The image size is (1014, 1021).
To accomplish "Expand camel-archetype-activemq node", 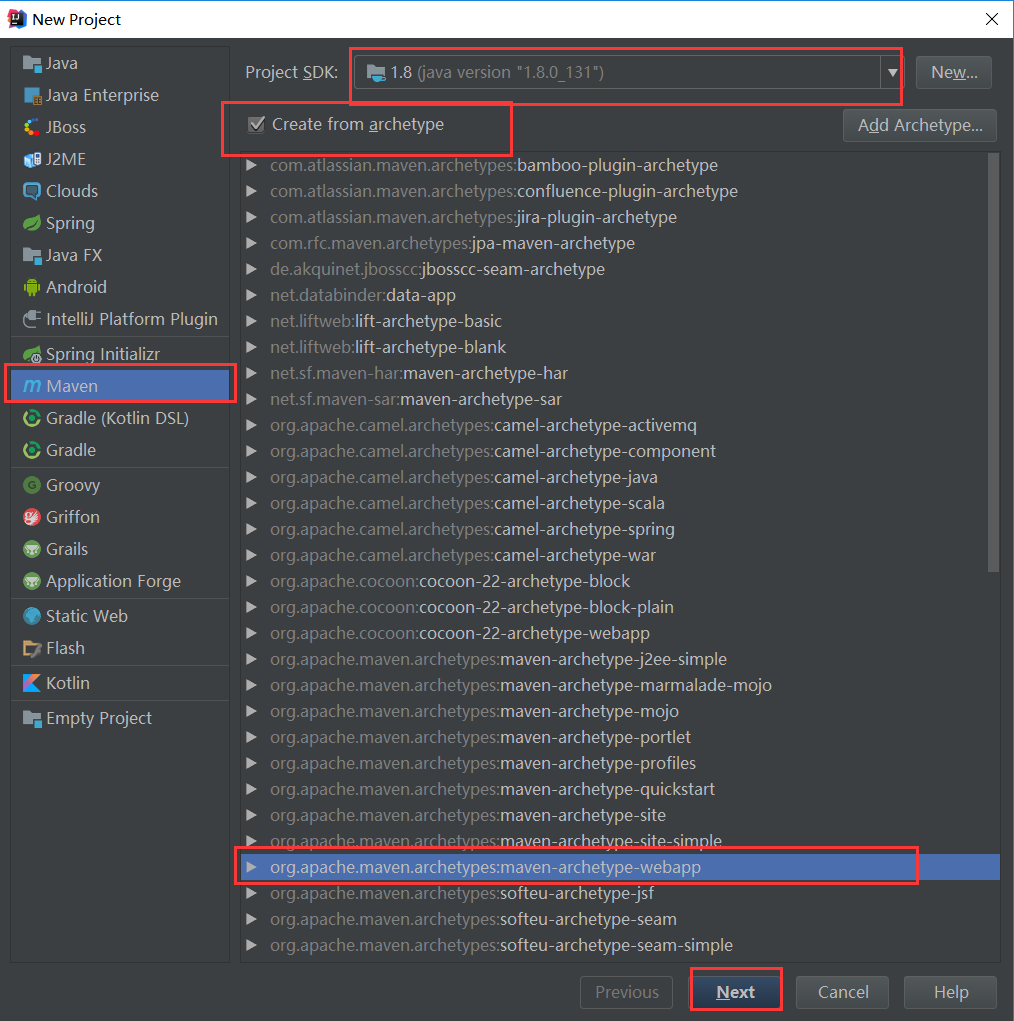I will pyautogui.click(x=251, y=425).
